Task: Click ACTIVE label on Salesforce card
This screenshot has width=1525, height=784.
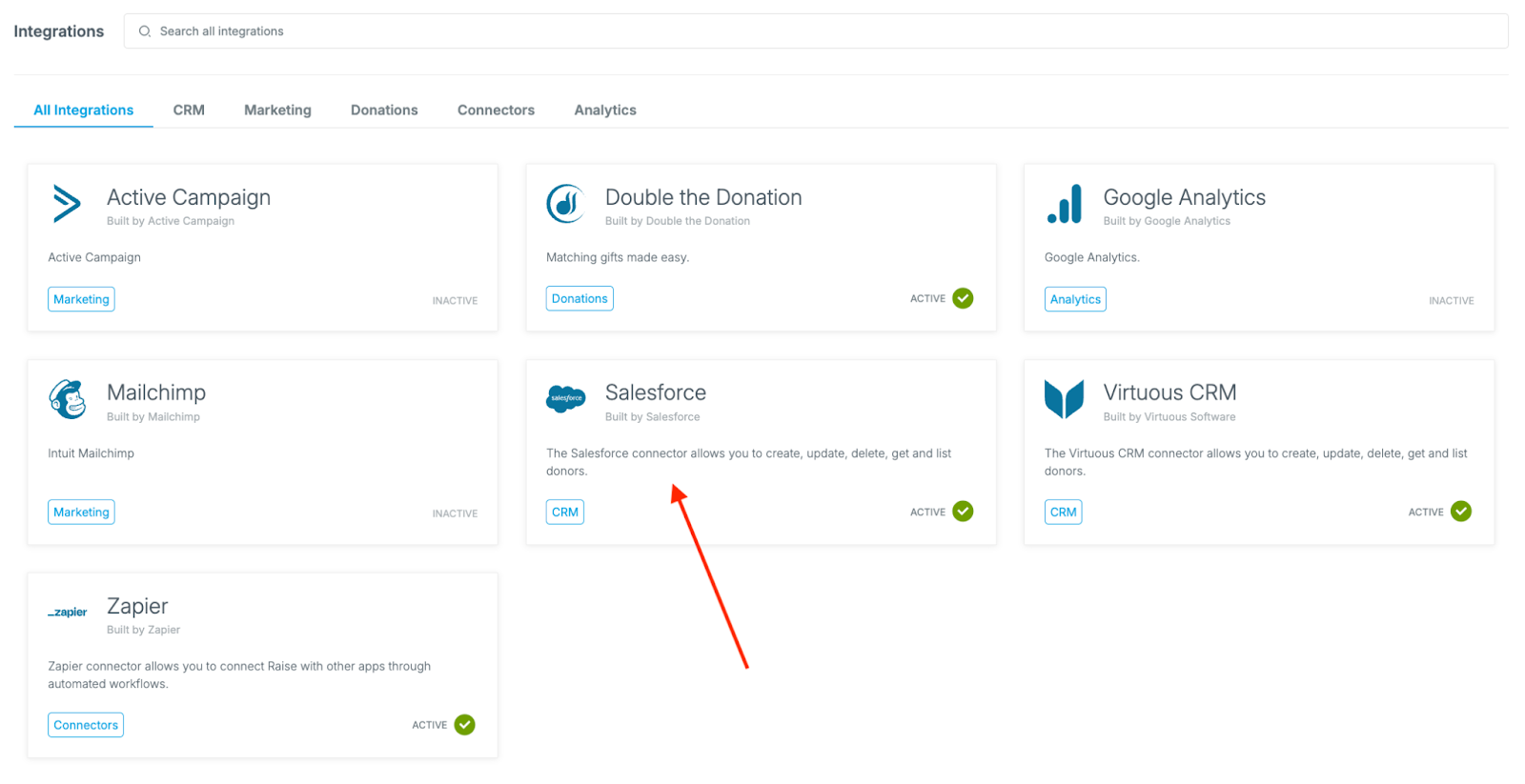Action: pos(927,513)
